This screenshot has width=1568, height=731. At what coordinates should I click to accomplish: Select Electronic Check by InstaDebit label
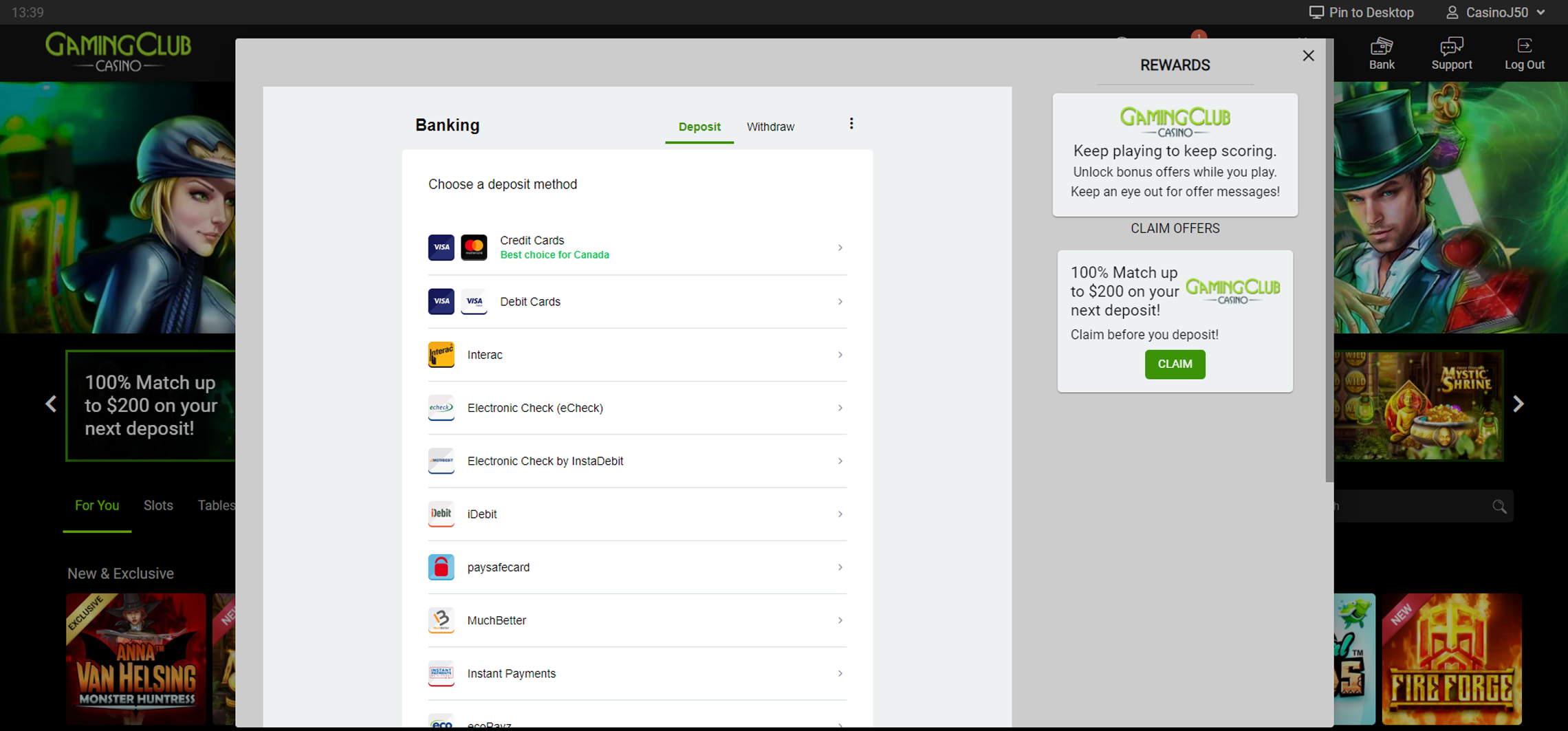tap(545, 461)
